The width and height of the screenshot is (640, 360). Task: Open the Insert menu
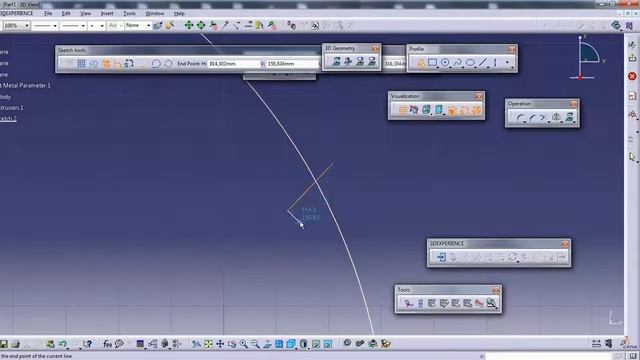(x=107, y=13)
